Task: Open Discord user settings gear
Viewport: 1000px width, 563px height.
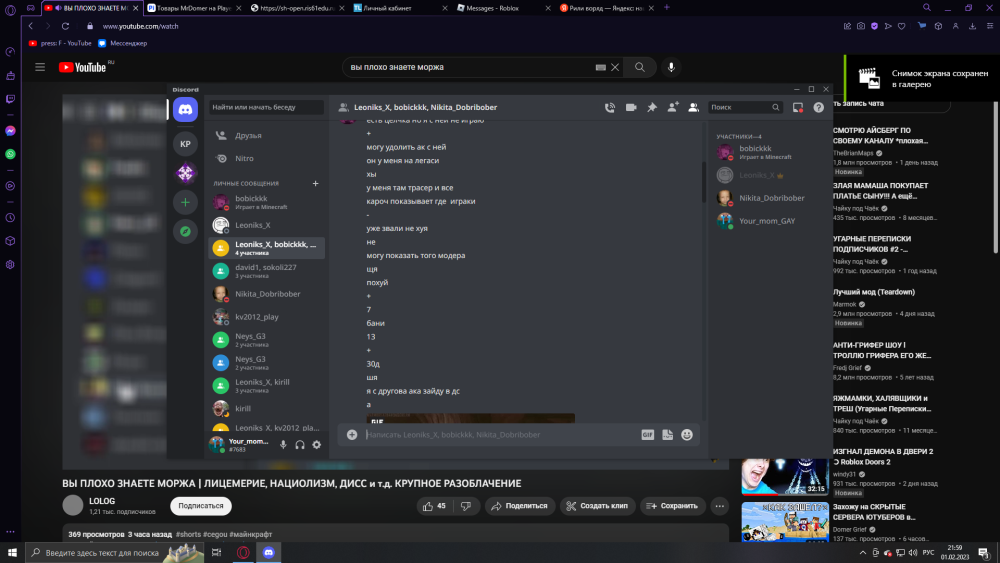Action: point(316,445)
